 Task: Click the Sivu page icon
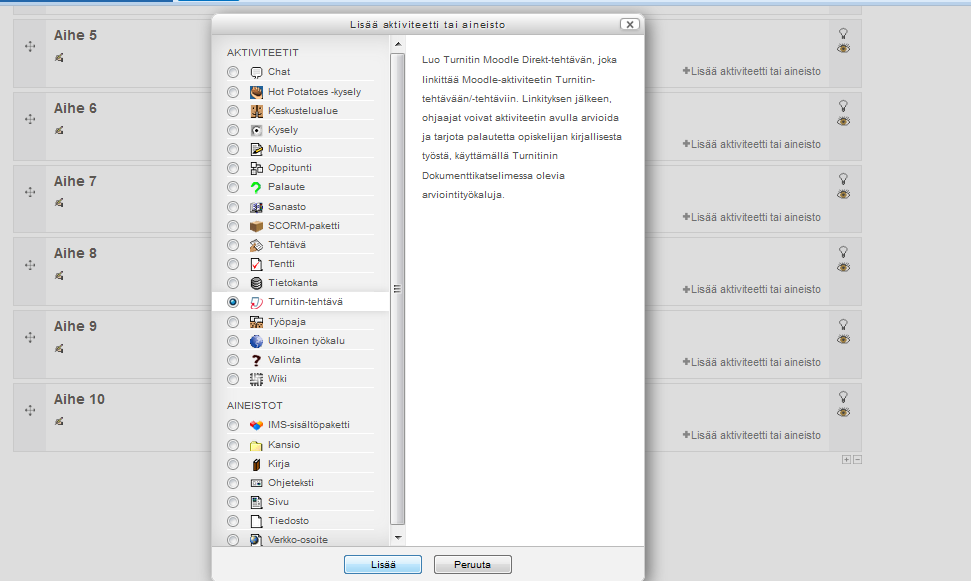pos(256,502)
